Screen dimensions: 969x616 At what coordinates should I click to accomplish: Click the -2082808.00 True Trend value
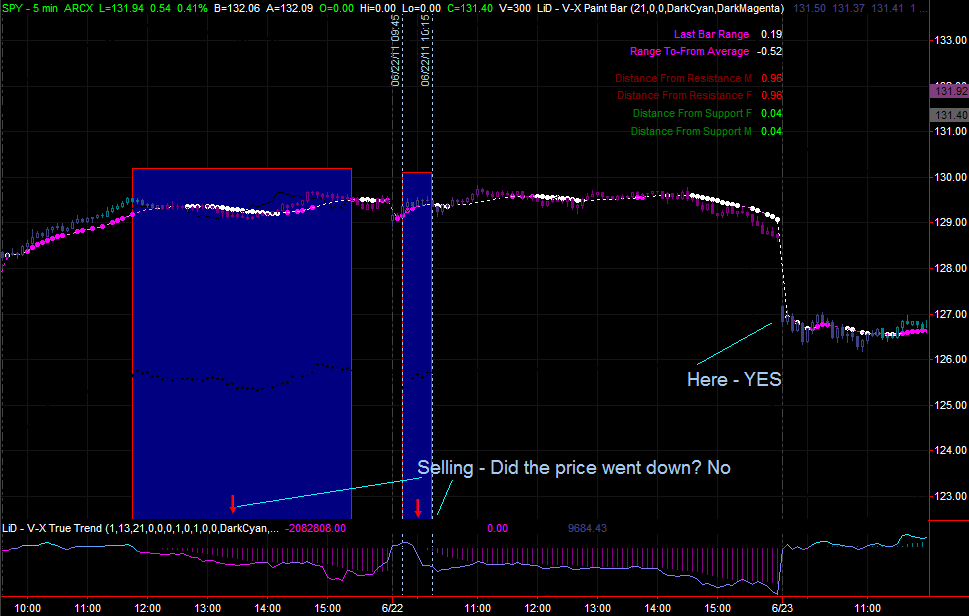click(x=315, y=528)
